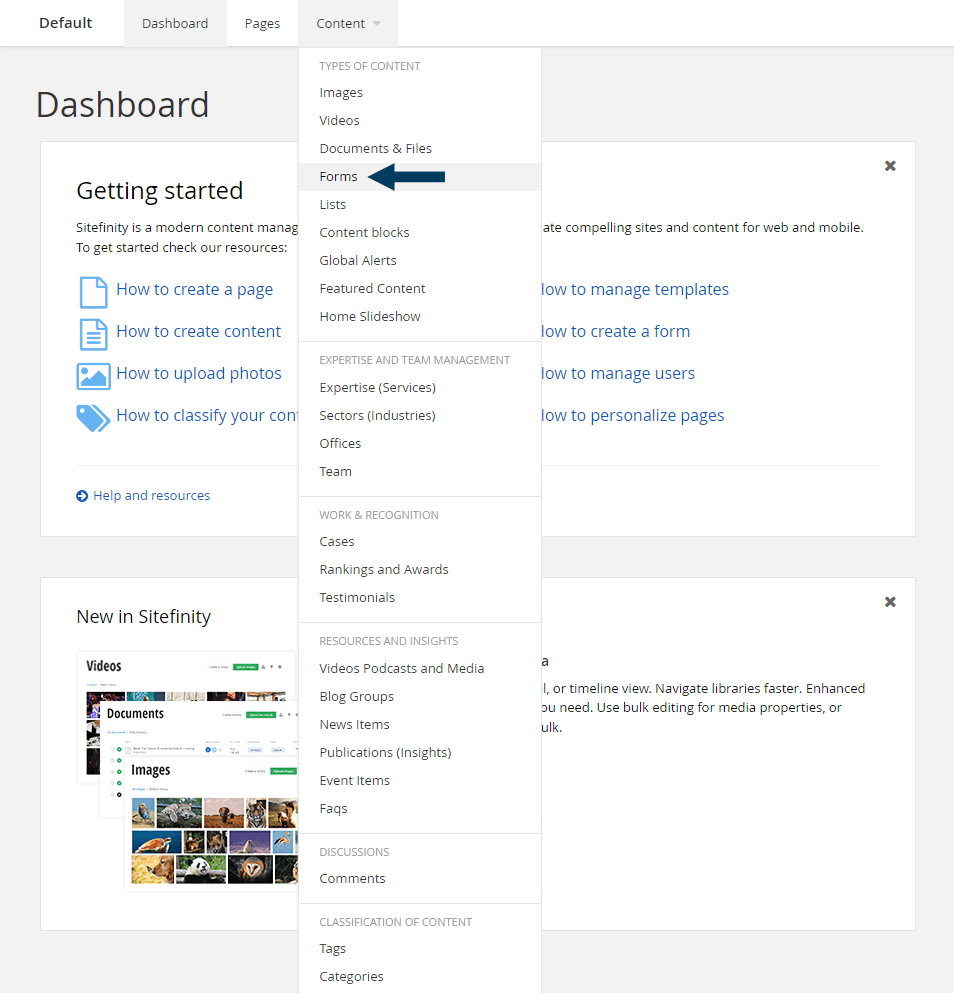Switch to the Dashboard tab
This screenshot has height=993, width=954.
click(175, 22)
